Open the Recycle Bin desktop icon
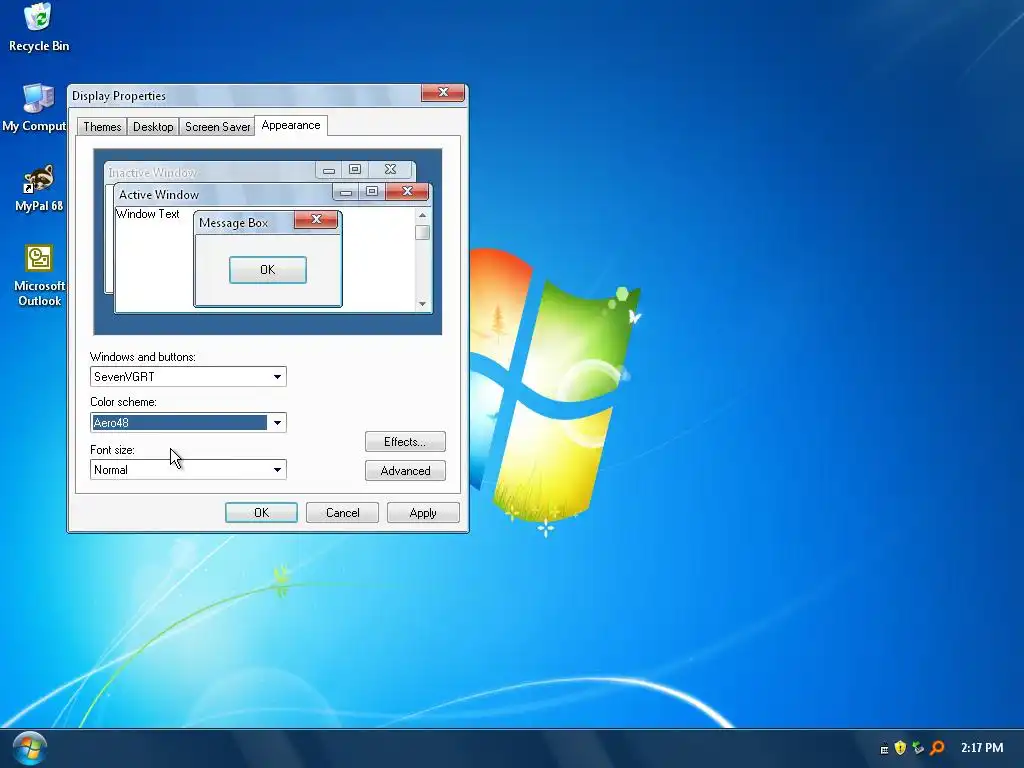Screen dimensions: 1024x768 tap(39, 27)
